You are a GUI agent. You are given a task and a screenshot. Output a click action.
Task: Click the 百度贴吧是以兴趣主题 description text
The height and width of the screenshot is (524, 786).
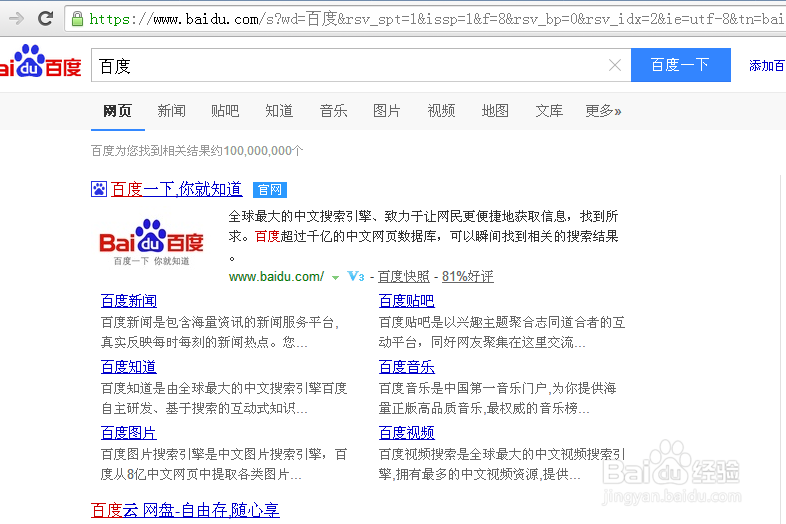point(502,332)
